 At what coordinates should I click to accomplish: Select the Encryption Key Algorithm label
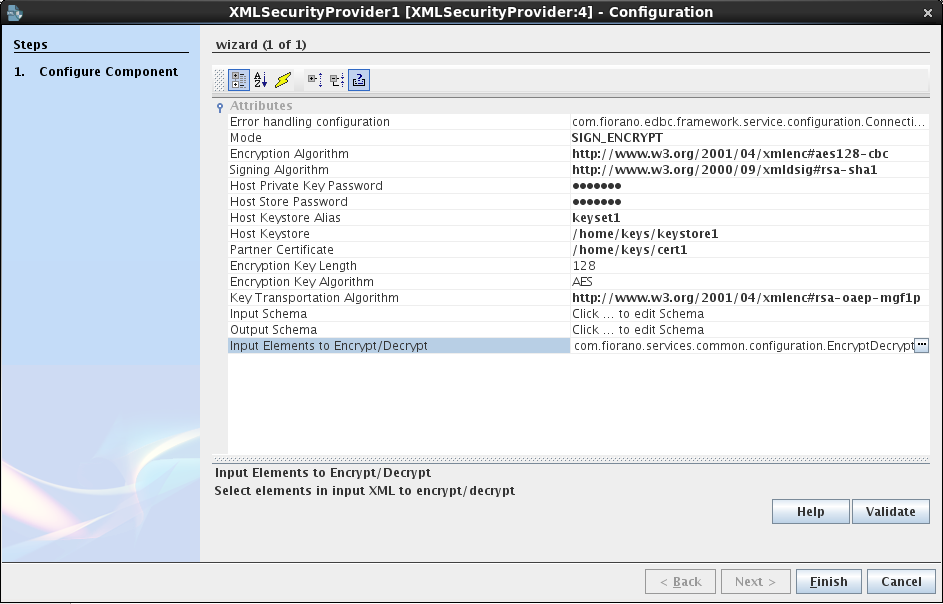click(x=301, y=282)
